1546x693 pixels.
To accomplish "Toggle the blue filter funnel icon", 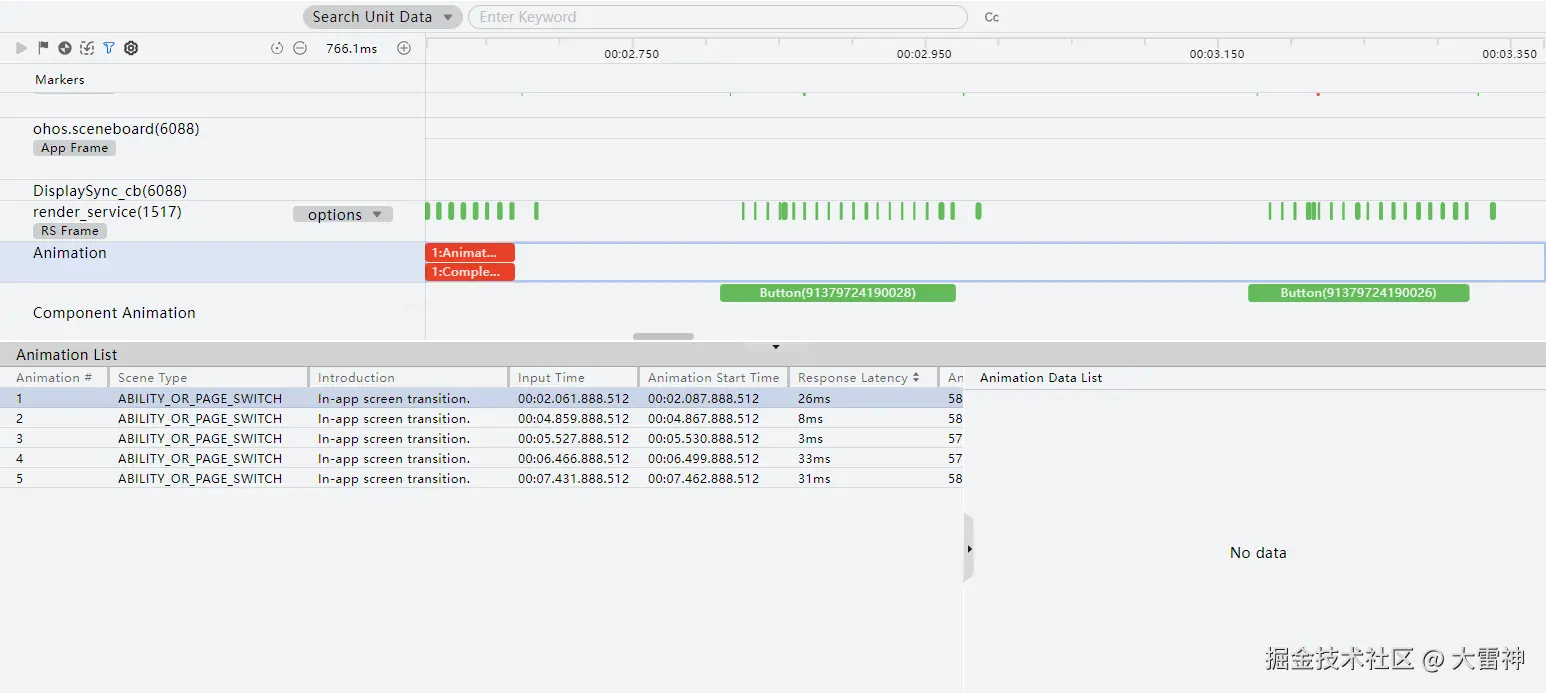I will 109,48.
